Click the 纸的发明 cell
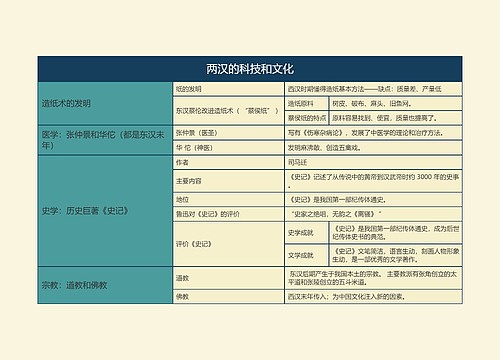500x360 pixels. pyautogui.click(x=228, y=89)
